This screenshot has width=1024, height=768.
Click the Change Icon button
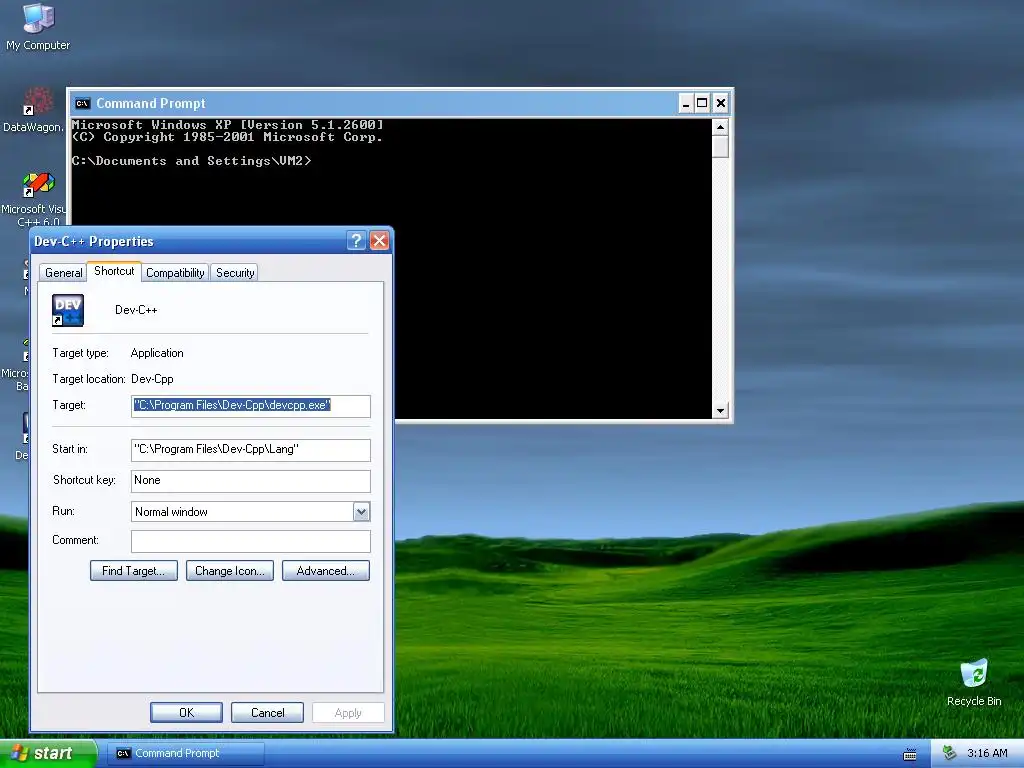[230, 571]
